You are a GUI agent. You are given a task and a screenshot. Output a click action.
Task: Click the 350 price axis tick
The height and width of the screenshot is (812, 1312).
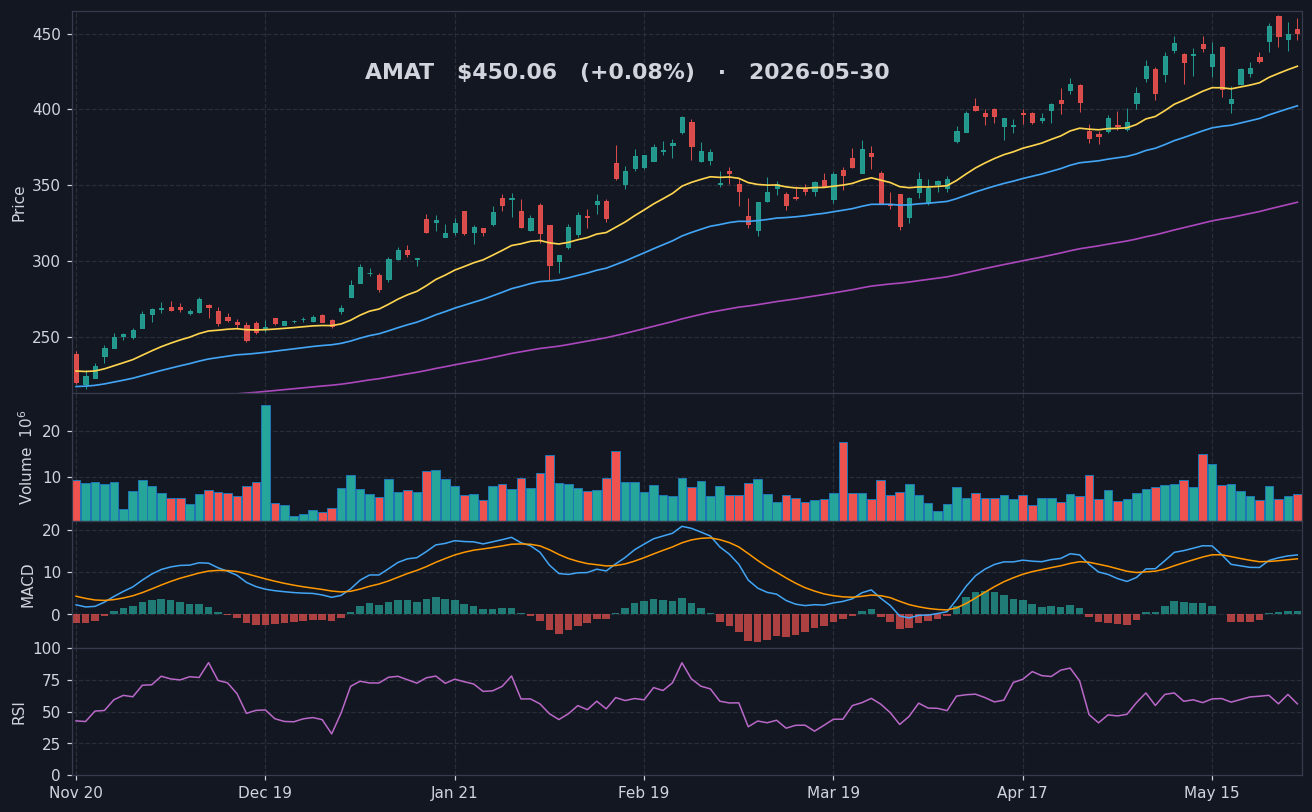coord(48,185)
